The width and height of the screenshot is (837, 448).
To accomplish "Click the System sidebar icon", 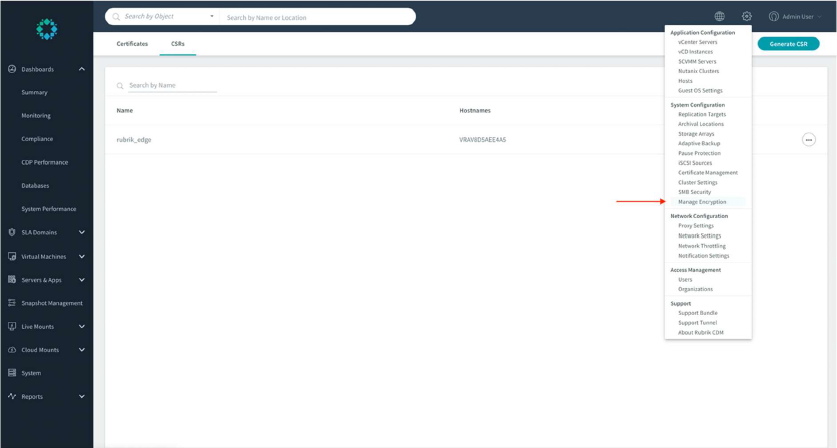I will coord(12,373).
